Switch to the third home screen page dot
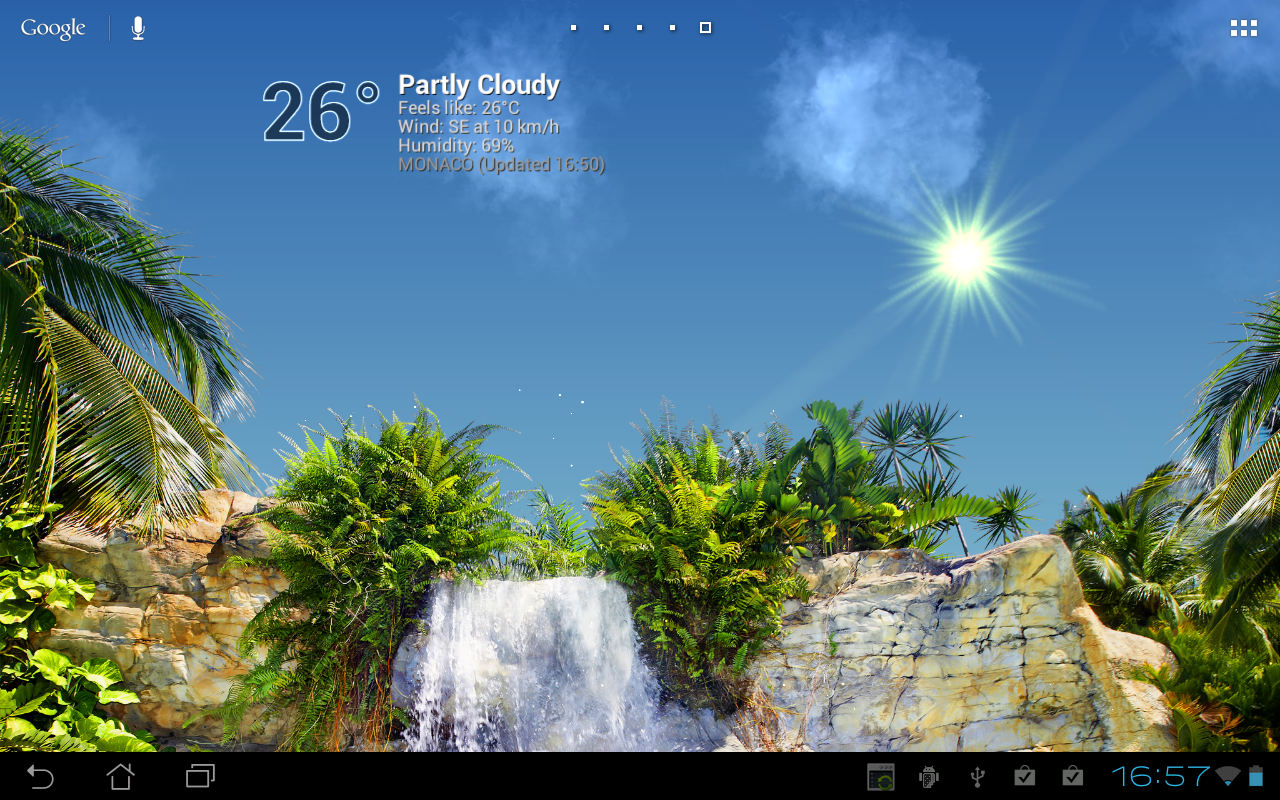Screen dimensions: 1280x800 point(639,28)
